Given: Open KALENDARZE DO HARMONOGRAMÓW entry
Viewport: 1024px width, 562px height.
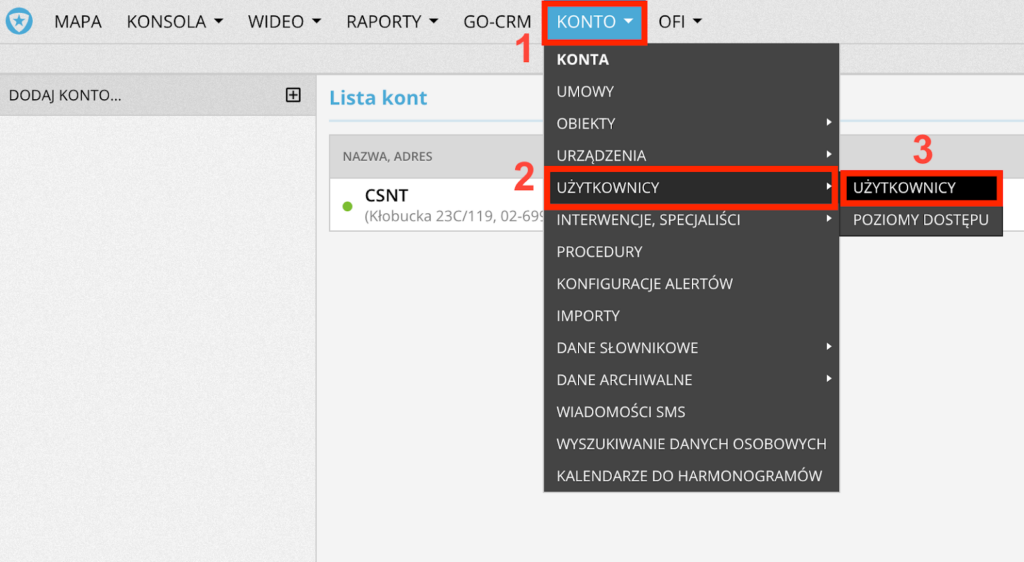Looking at the screenshot, I should [x=689, y=476].
